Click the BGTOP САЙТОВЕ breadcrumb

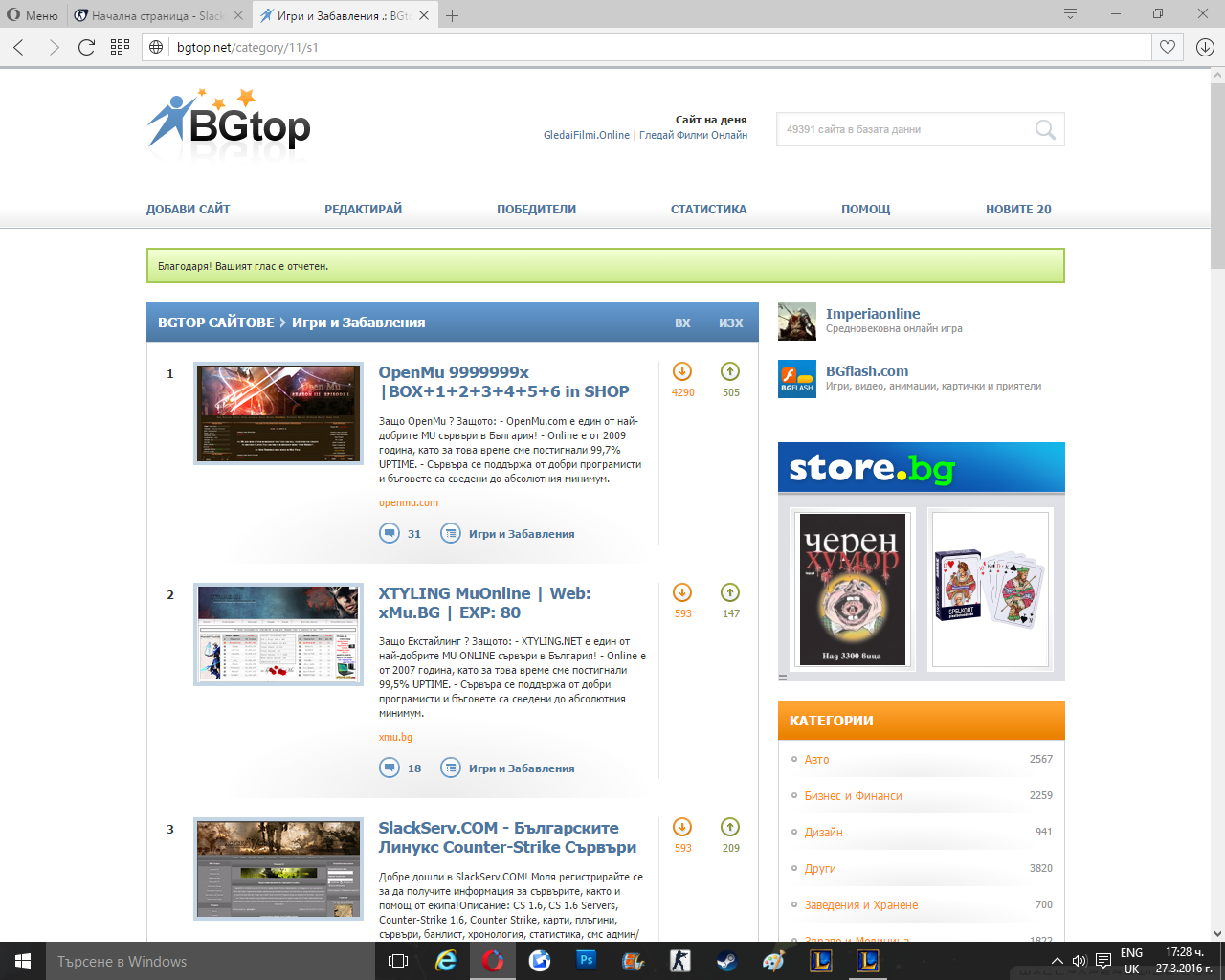(216, 323)
